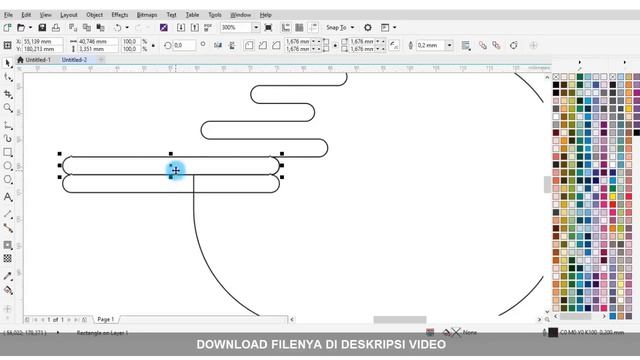640x360 pixels.
Task: Open the Effects menu
Action: [x=120, y=15]
